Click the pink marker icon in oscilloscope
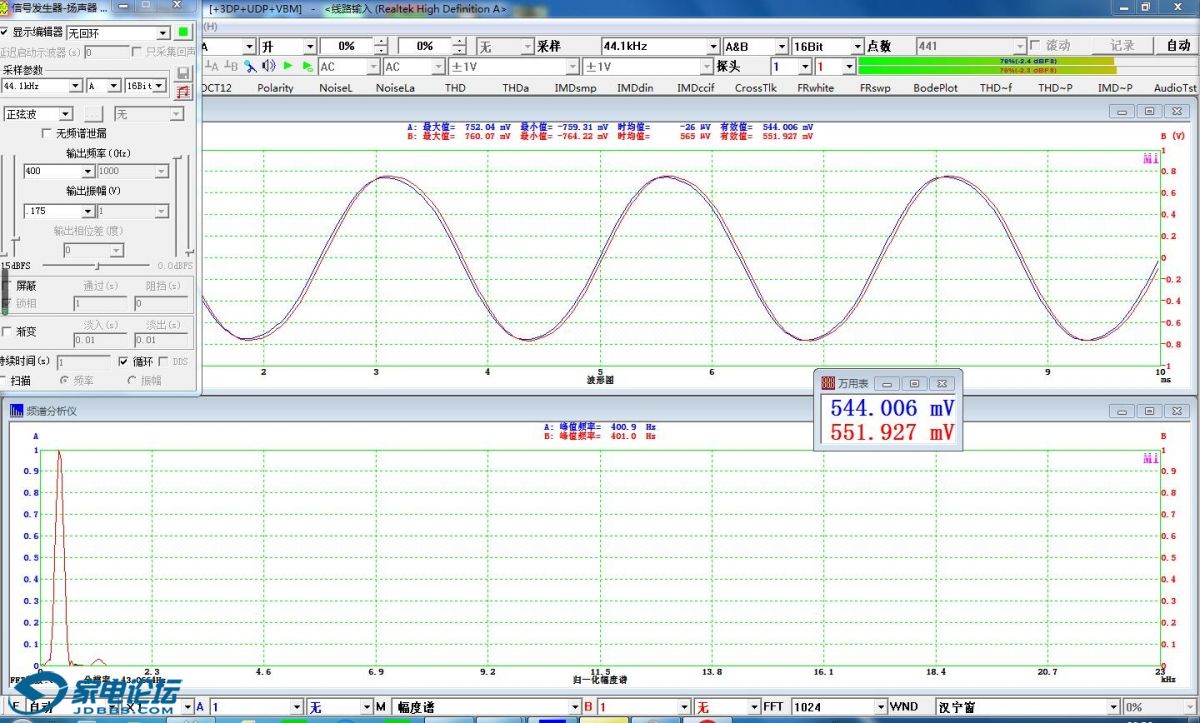 tap(1150, 158)
